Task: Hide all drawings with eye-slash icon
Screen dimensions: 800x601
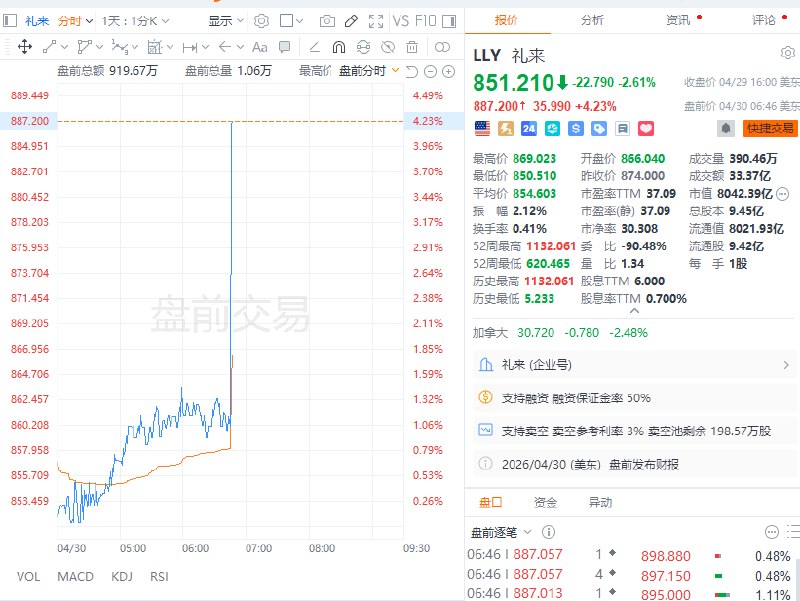Action: pyautogui.click(x=388, y=47)
